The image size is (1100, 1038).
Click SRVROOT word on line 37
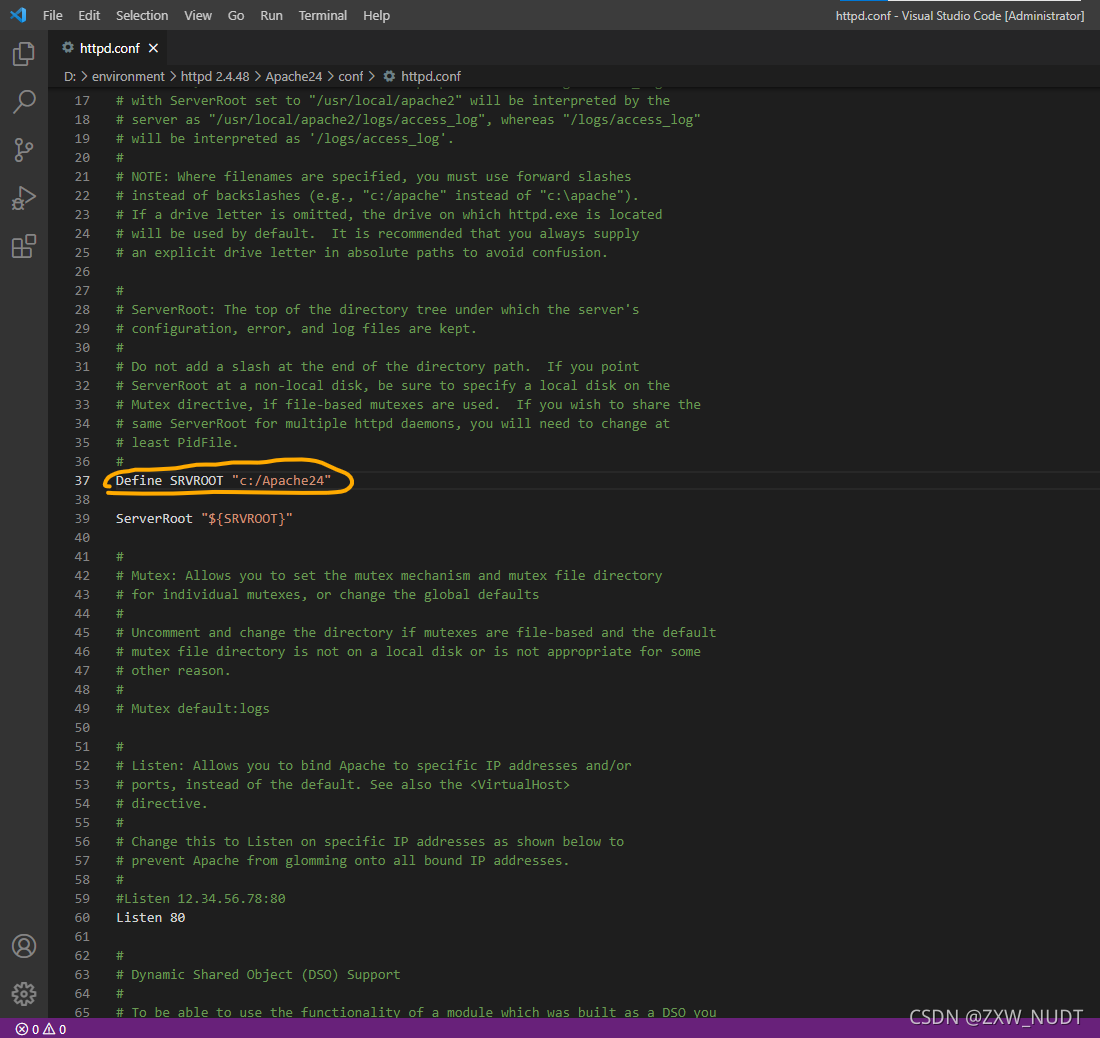[196, 480]
